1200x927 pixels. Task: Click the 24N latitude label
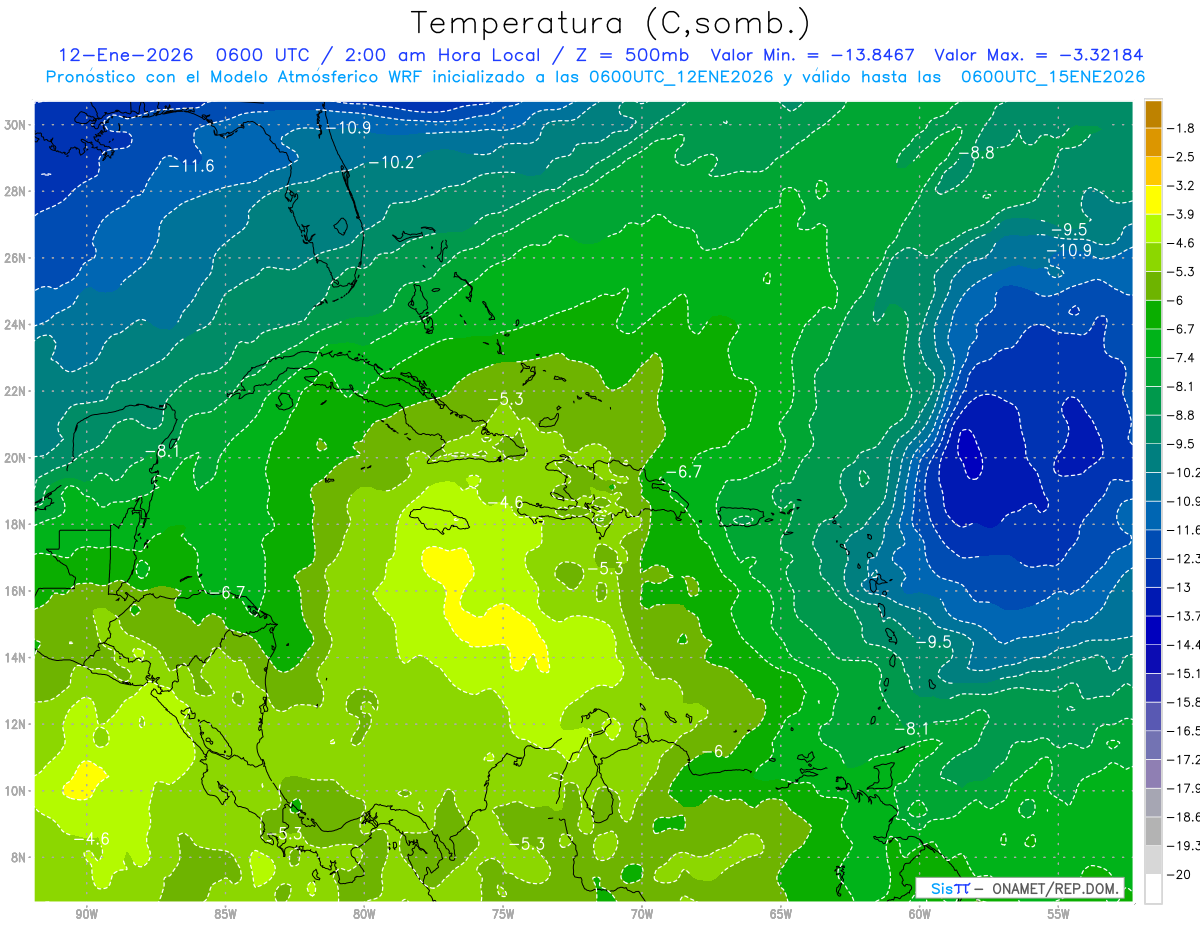(17, 325)
